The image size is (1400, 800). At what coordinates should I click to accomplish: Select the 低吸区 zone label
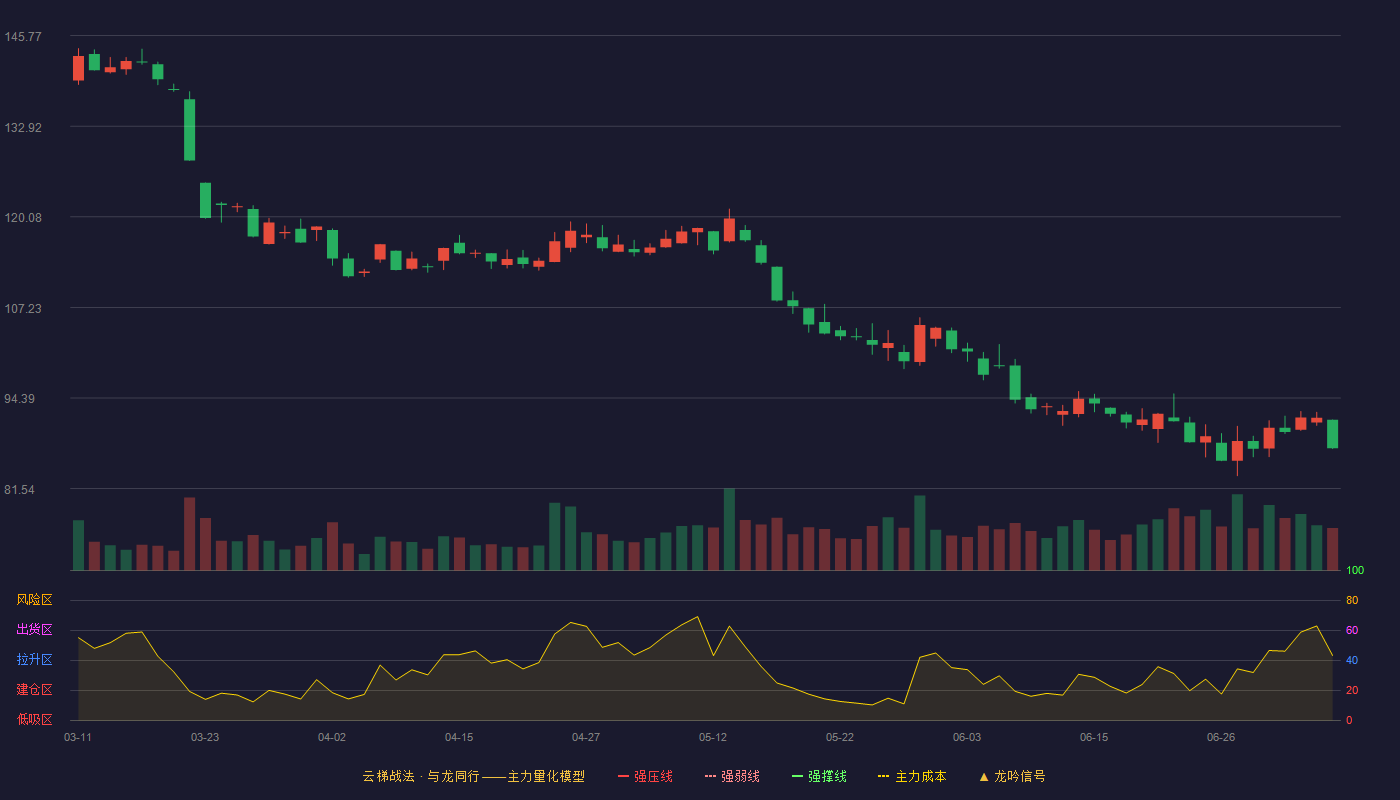[35, 719]
